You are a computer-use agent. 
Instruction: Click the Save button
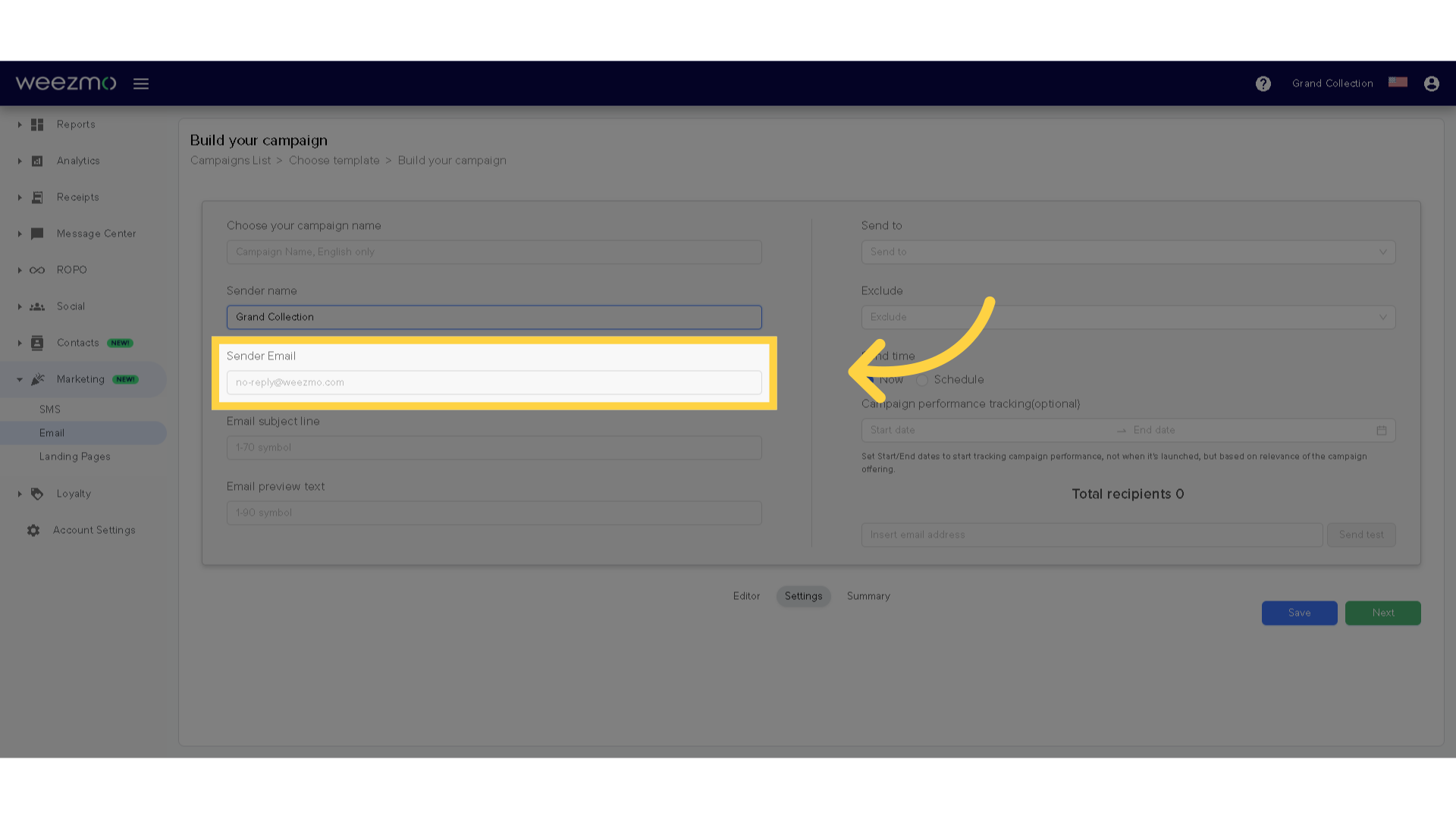[1299, 612]
